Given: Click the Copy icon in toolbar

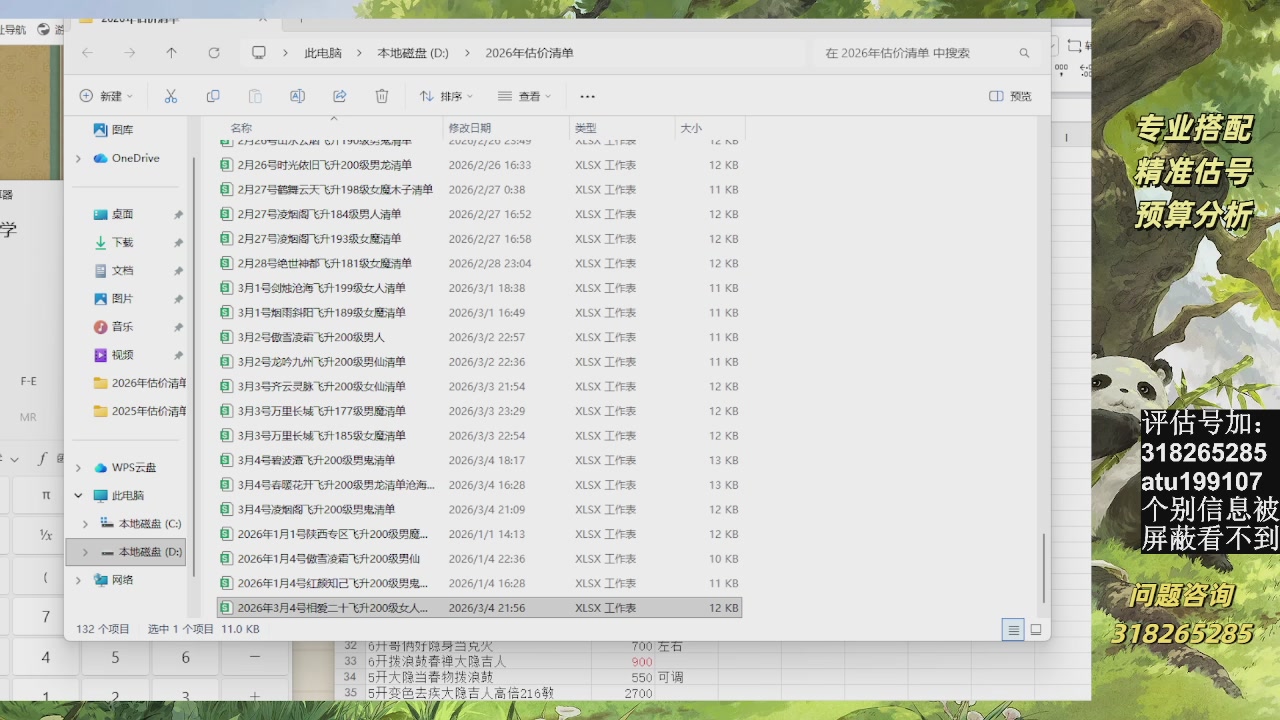Looking at the screenshot, I should tap(213, 96).
